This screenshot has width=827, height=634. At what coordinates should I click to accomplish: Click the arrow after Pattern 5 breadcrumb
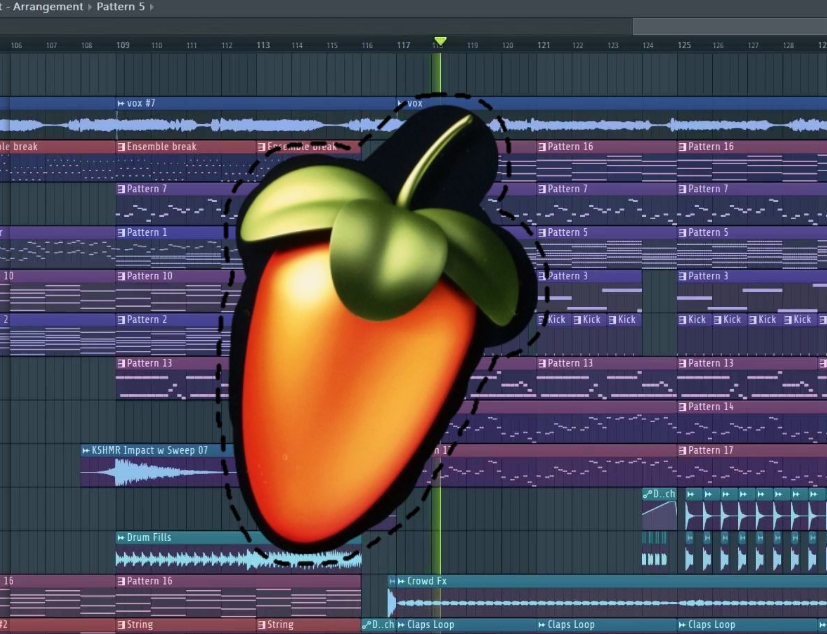(x=152, y=7)
